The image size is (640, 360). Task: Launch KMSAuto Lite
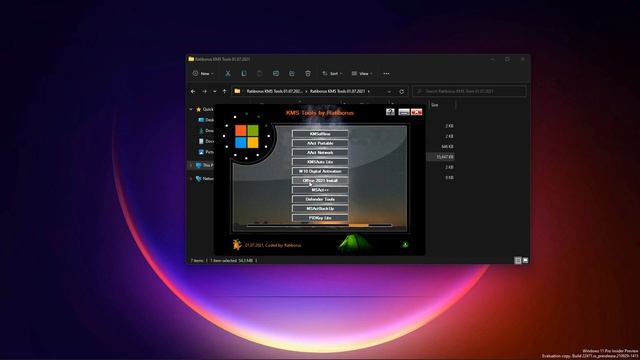pos(320,162)
